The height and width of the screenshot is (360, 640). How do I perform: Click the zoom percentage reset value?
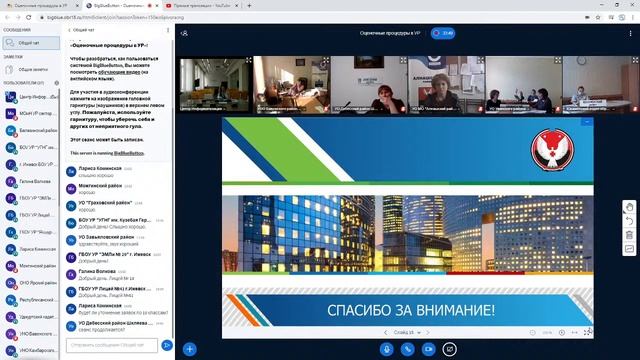[x=547, y=333]
